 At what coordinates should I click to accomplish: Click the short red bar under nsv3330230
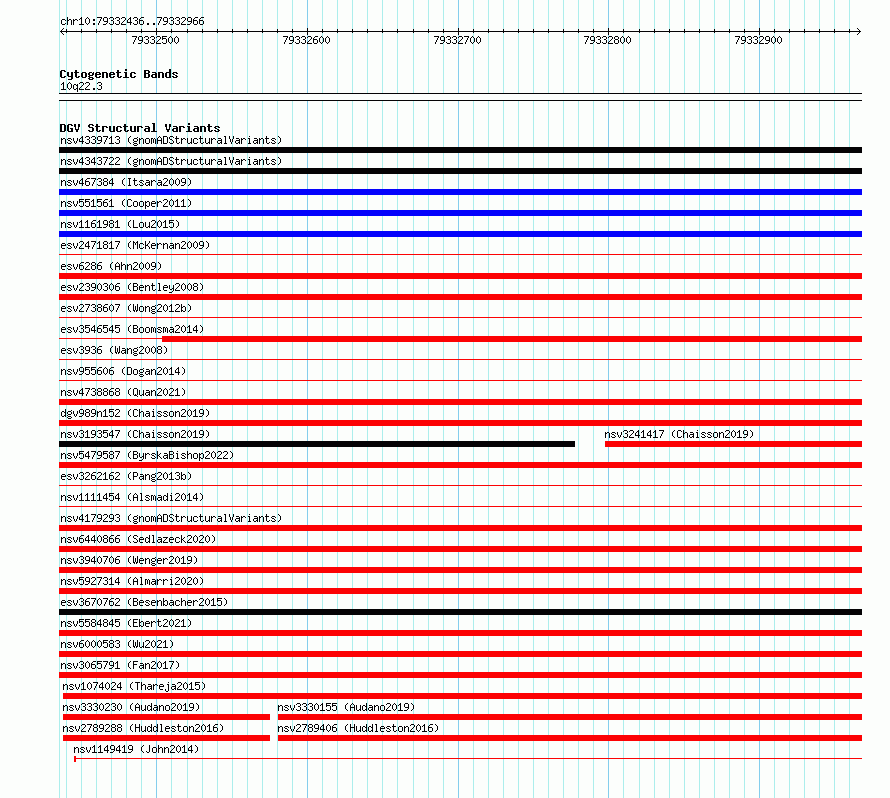(166, 717)
